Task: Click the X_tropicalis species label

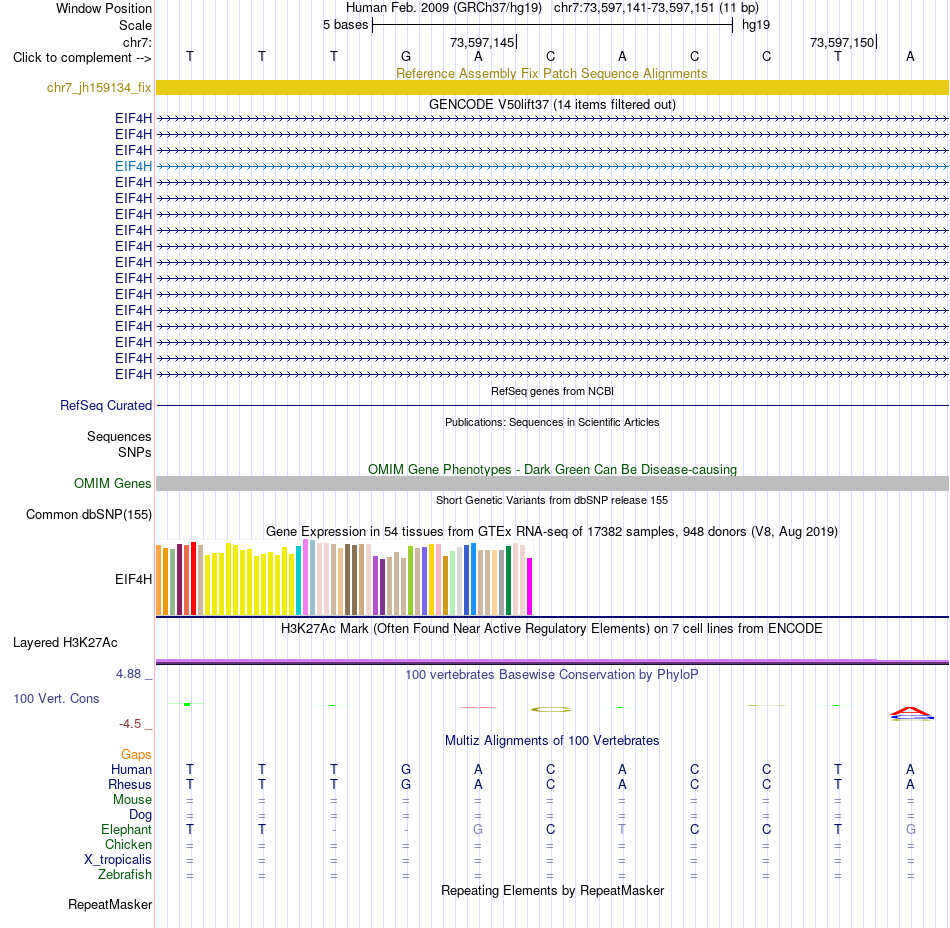Action: pos(118,860)
